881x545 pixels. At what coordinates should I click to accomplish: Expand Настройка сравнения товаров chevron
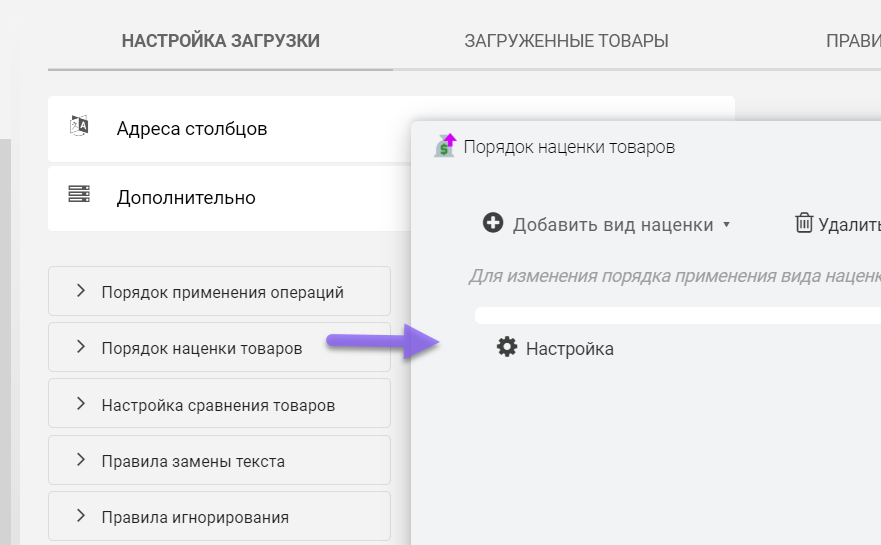click(x=81, y=403)
